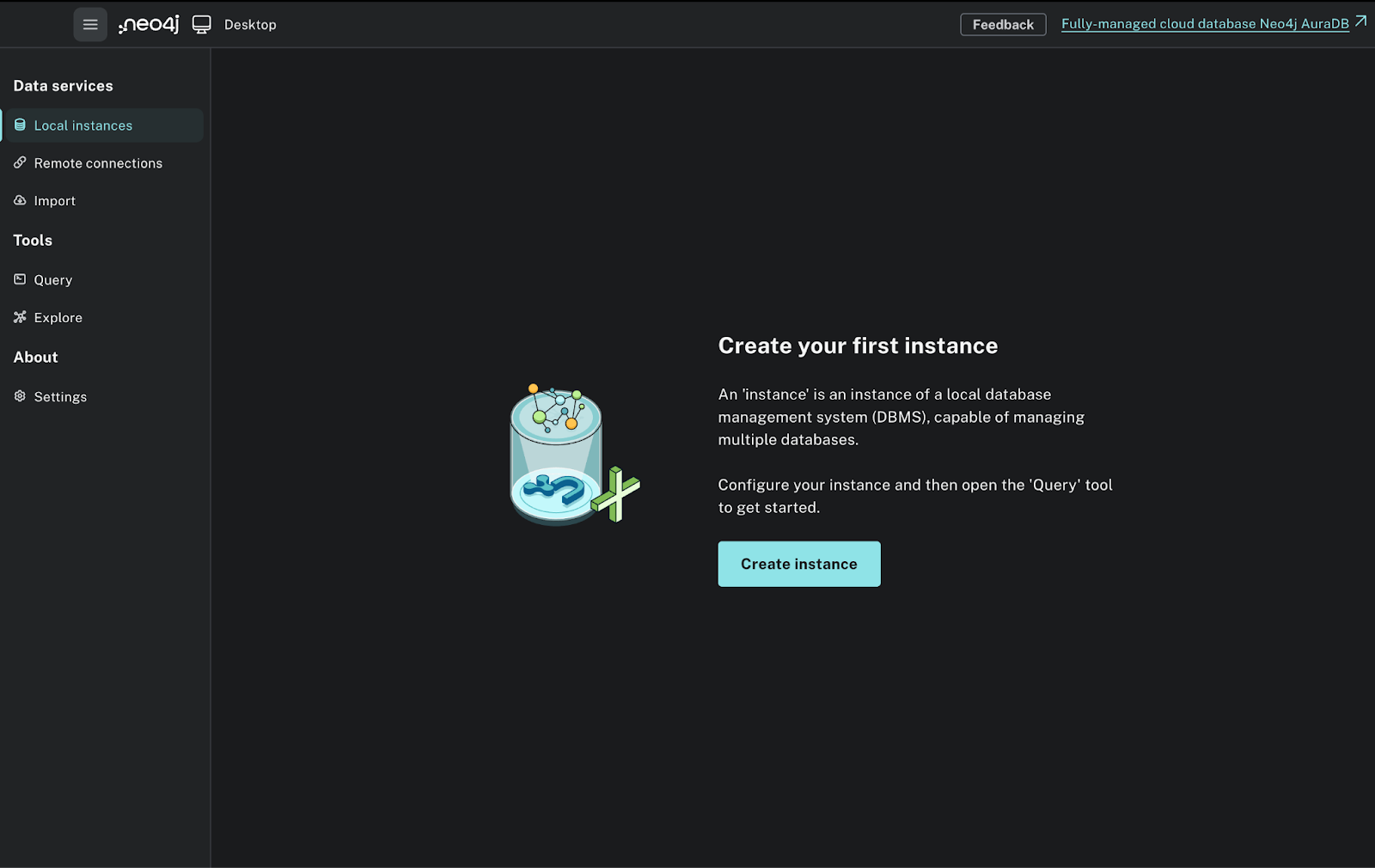
Task: Click the About heading
Action: [35, 358]
